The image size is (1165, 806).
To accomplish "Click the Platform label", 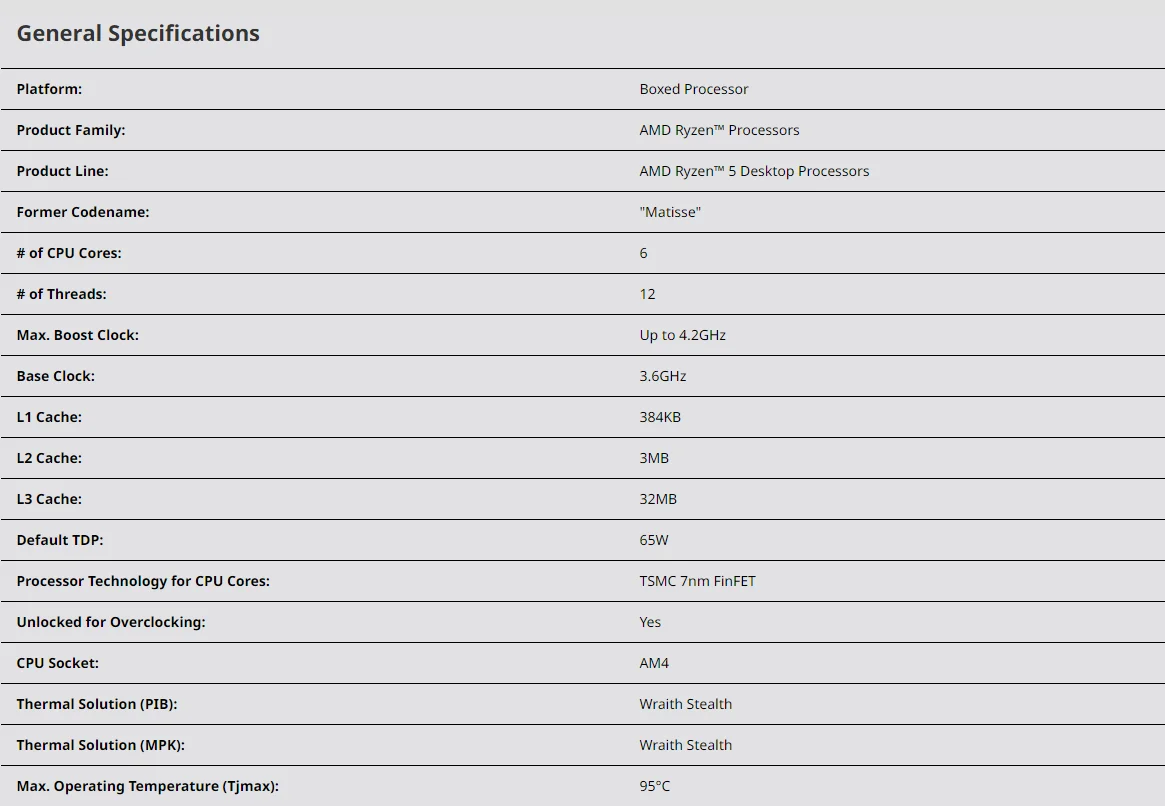I will coord(49,89).
